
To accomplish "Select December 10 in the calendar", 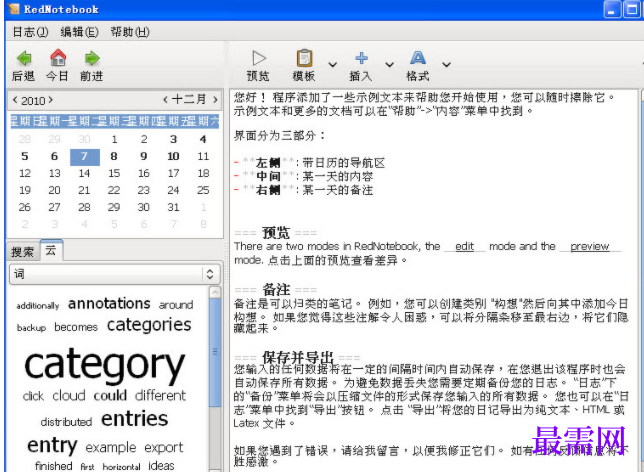I will click(173, 157).
